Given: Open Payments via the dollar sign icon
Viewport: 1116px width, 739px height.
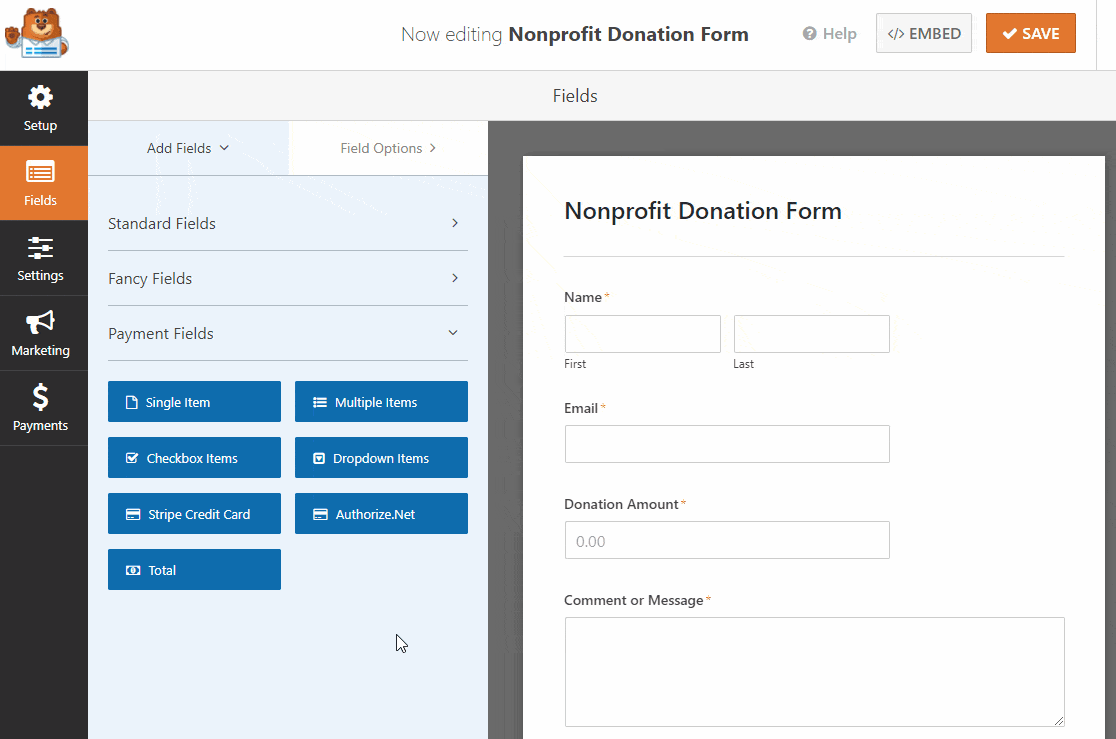Looking at the screenshot, I should pos(41,397).
